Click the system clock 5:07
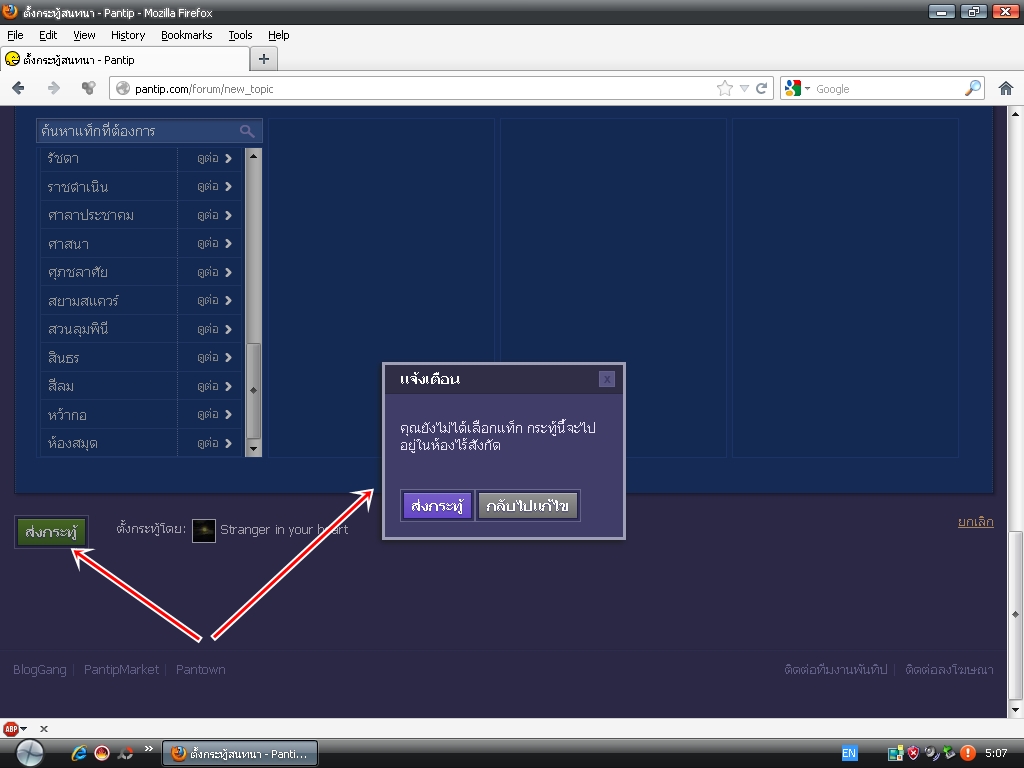Screen dimensions: 1024x768 [996, 754]
